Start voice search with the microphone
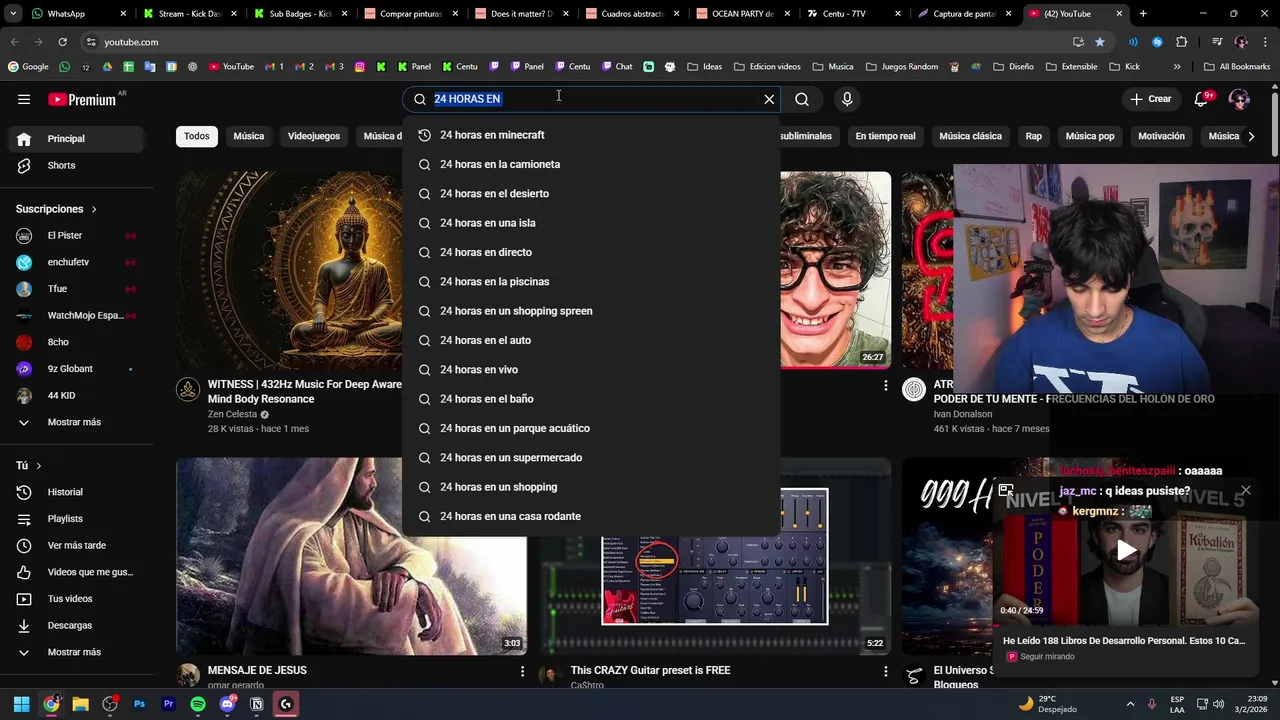 pyautogui.click(x=847, y=99)
